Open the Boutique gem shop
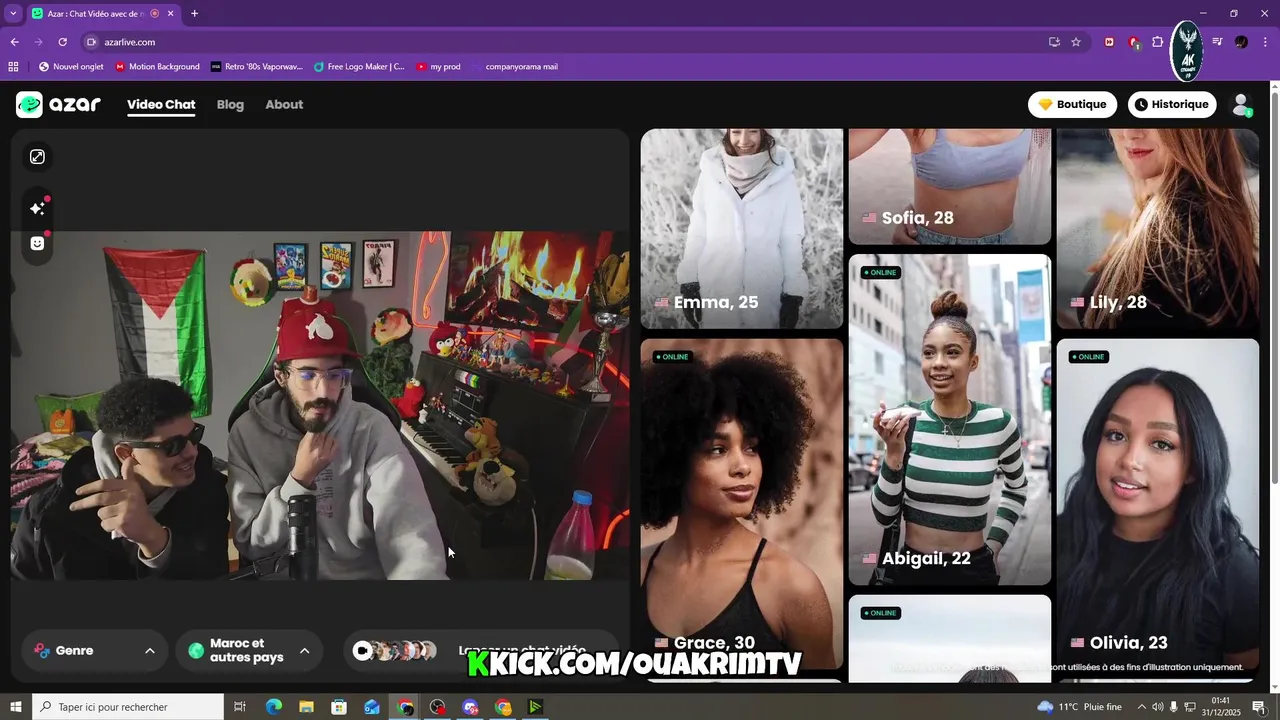 click(1072, 104)
